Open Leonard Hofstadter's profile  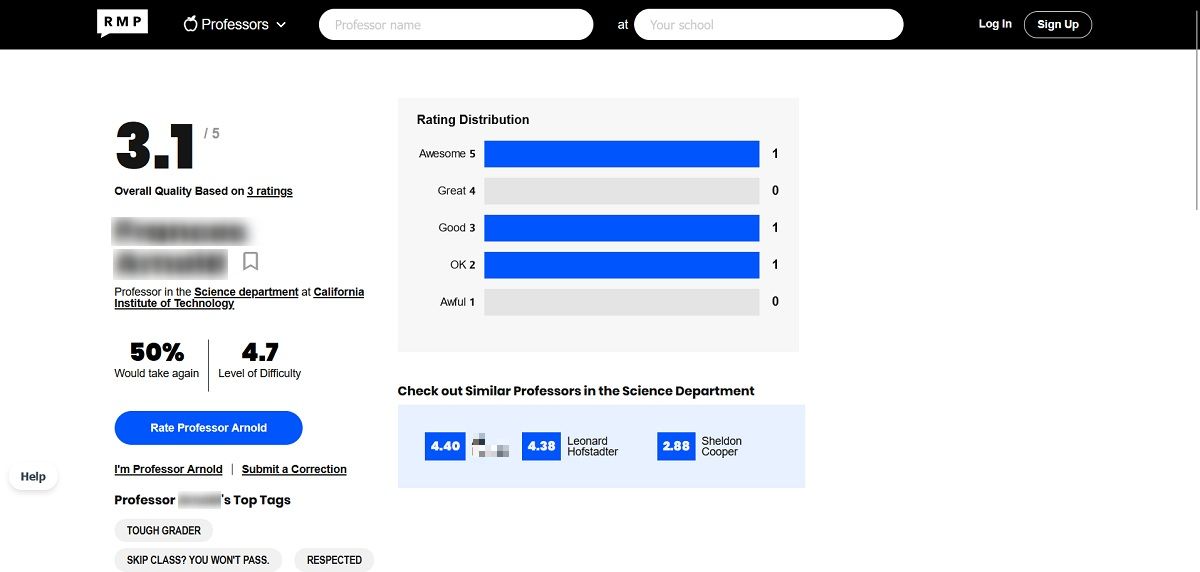tap(592, 446)
